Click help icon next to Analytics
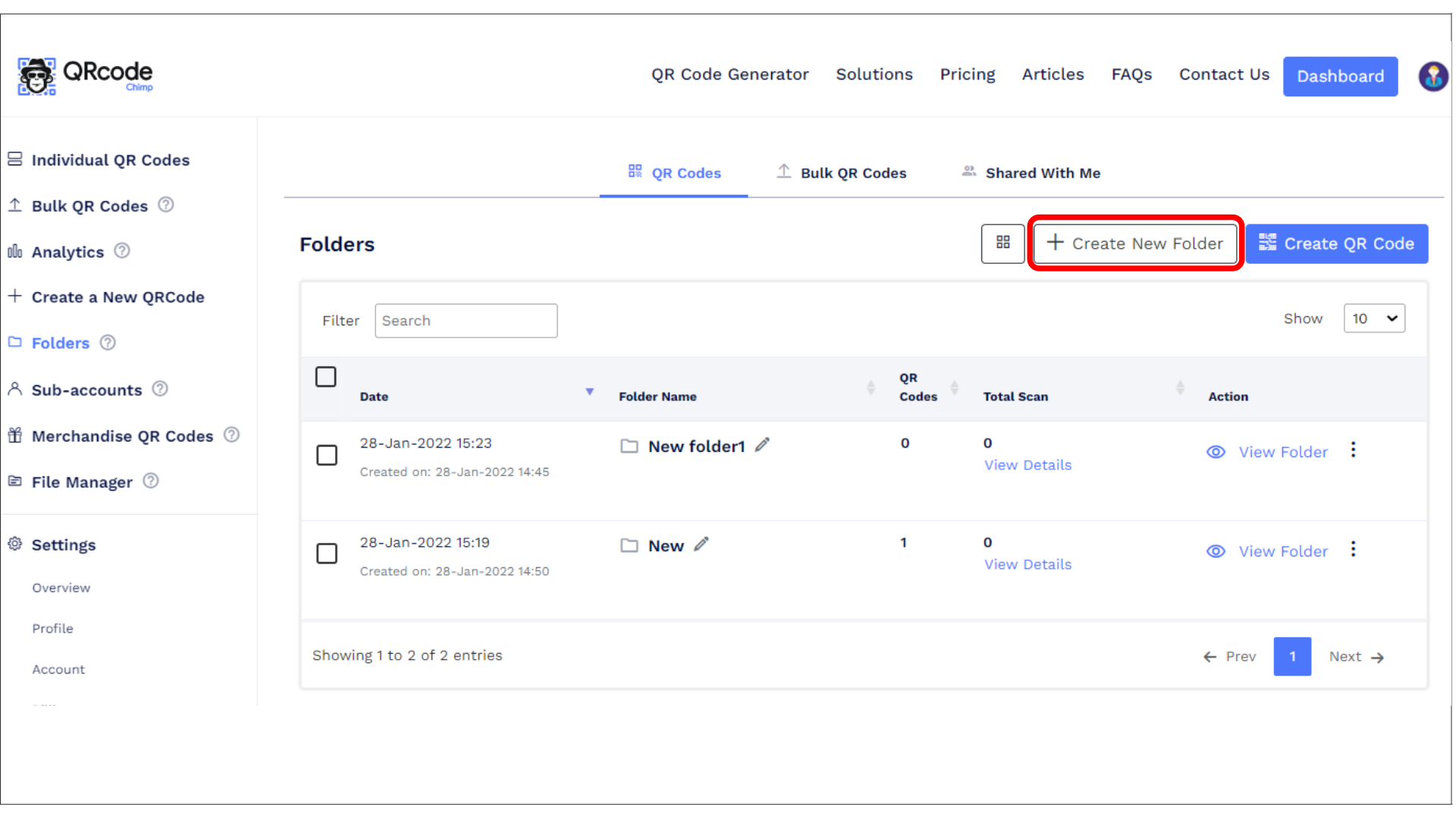 (122, 251)
